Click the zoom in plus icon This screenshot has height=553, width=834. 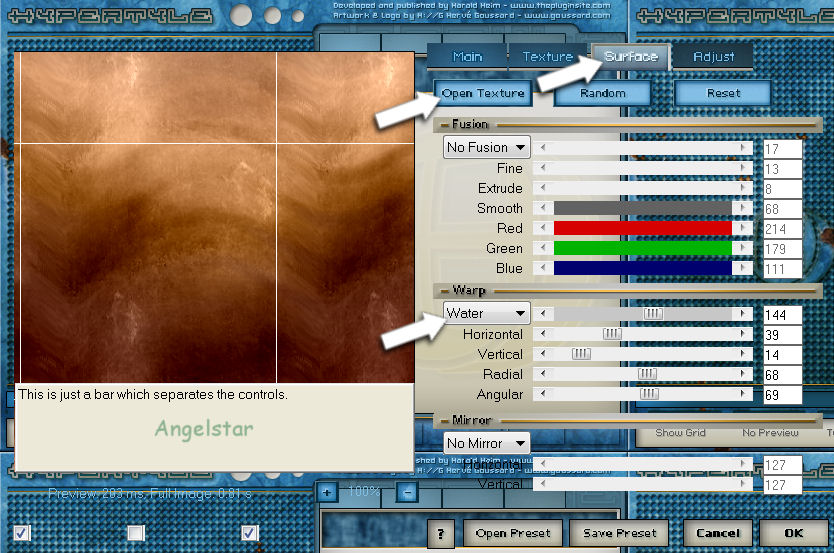click(327, 492)
